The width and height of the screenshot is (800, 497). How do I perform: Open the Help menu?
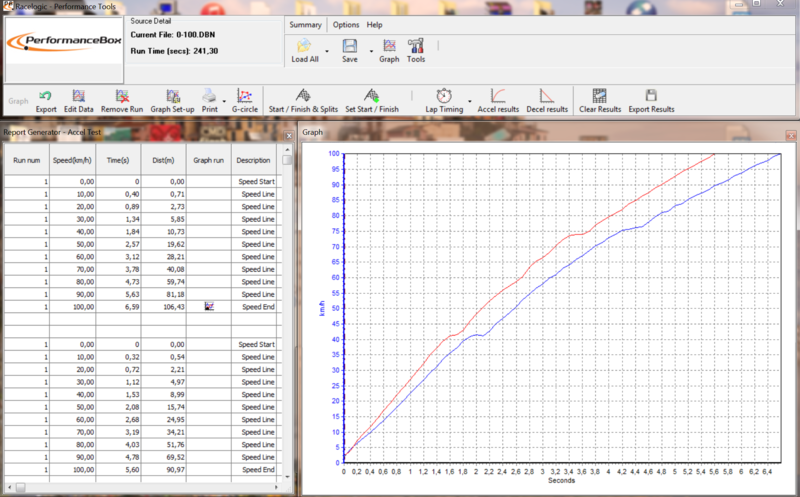tap(374, 24)
